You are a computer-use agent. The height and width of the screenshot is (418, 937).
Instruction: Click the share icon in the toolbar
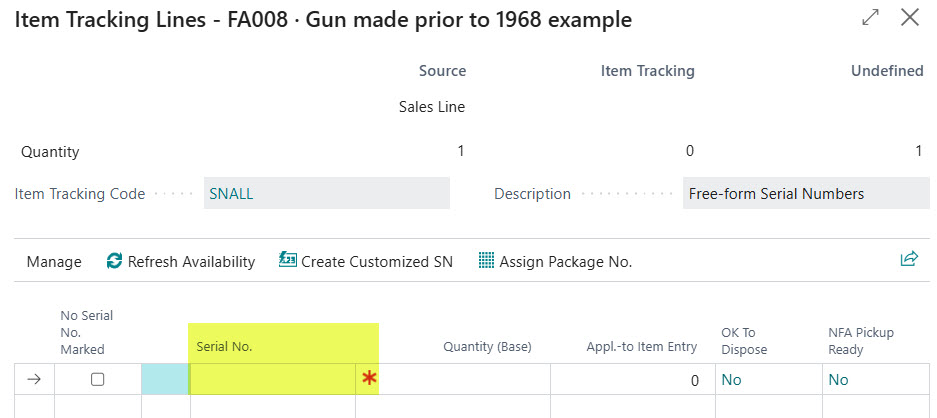coord(908,260)
